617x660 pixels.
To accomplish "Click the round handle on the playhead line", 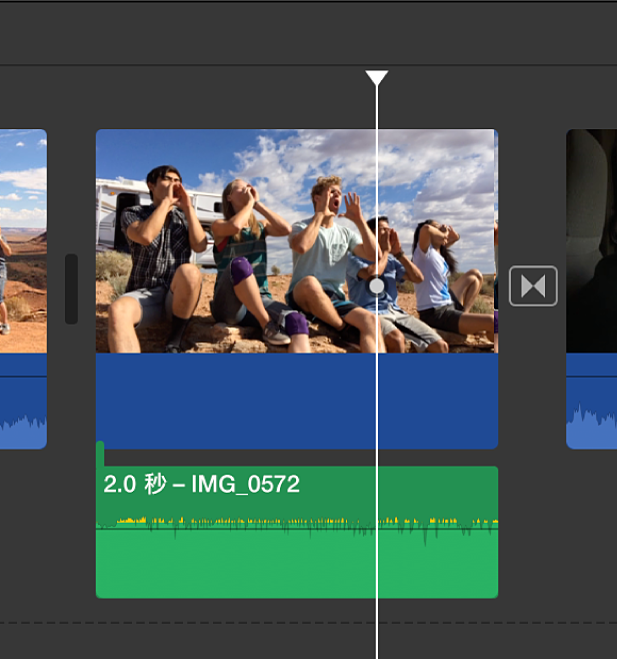I will pos(377,286).
